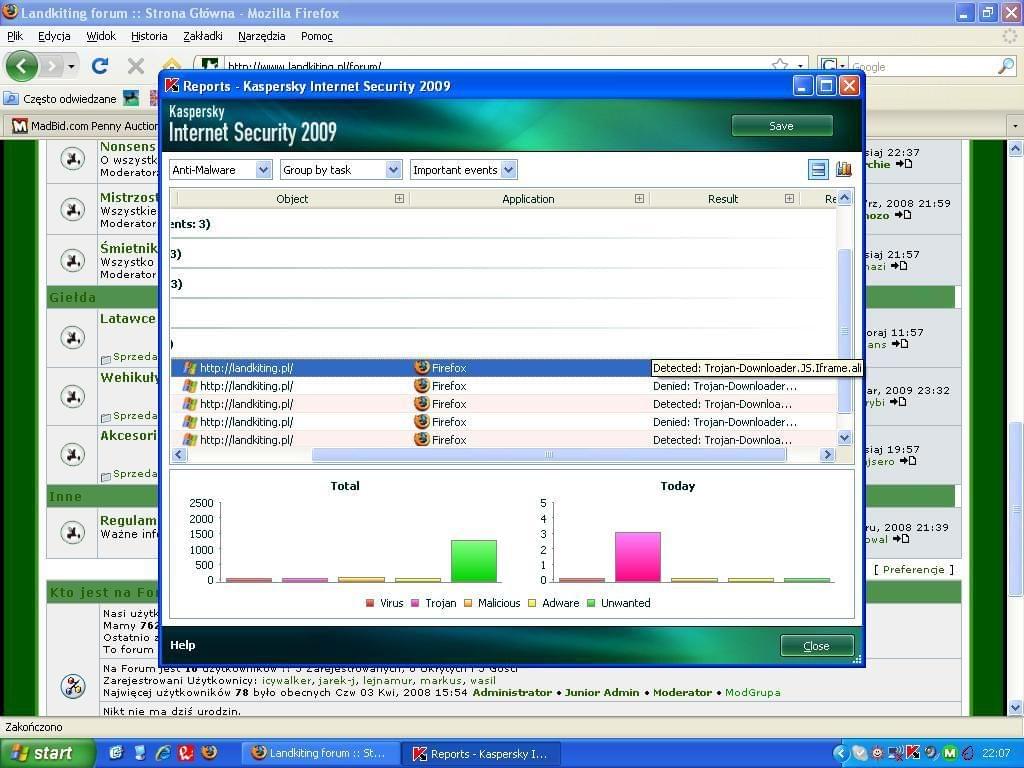Click the forum icon beside Nonsens

point(72,159)
